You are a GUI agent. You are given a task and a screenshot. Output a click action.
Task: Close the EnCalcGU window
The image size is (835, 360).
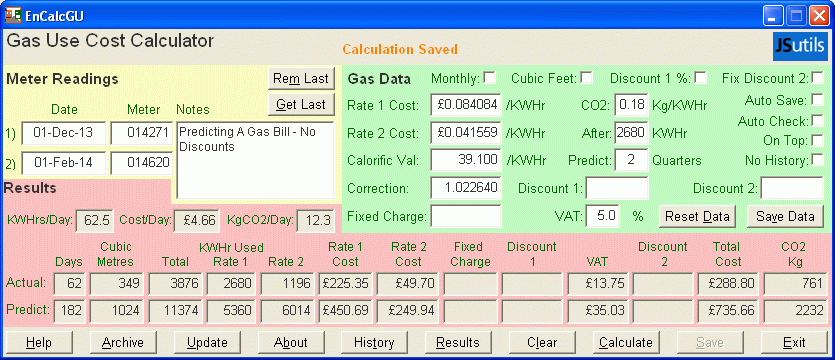click(819, 16)
